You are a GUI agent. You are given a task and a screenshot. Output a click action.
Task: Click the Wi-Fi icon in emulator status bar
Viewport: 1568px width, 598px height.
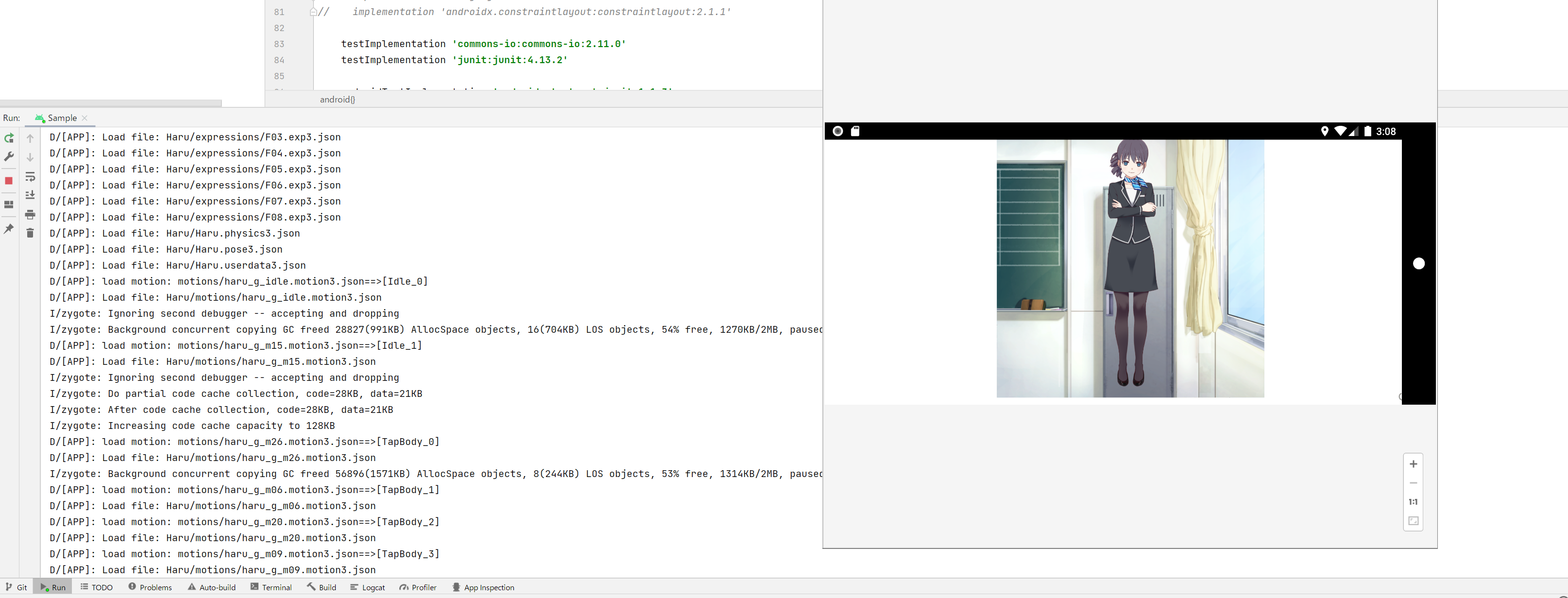coord(1340,131)
